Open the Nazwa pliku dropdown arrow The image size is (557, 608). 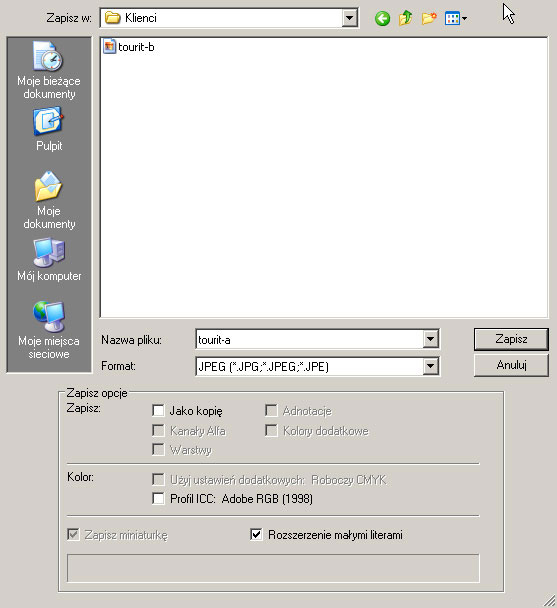point(430,339)
